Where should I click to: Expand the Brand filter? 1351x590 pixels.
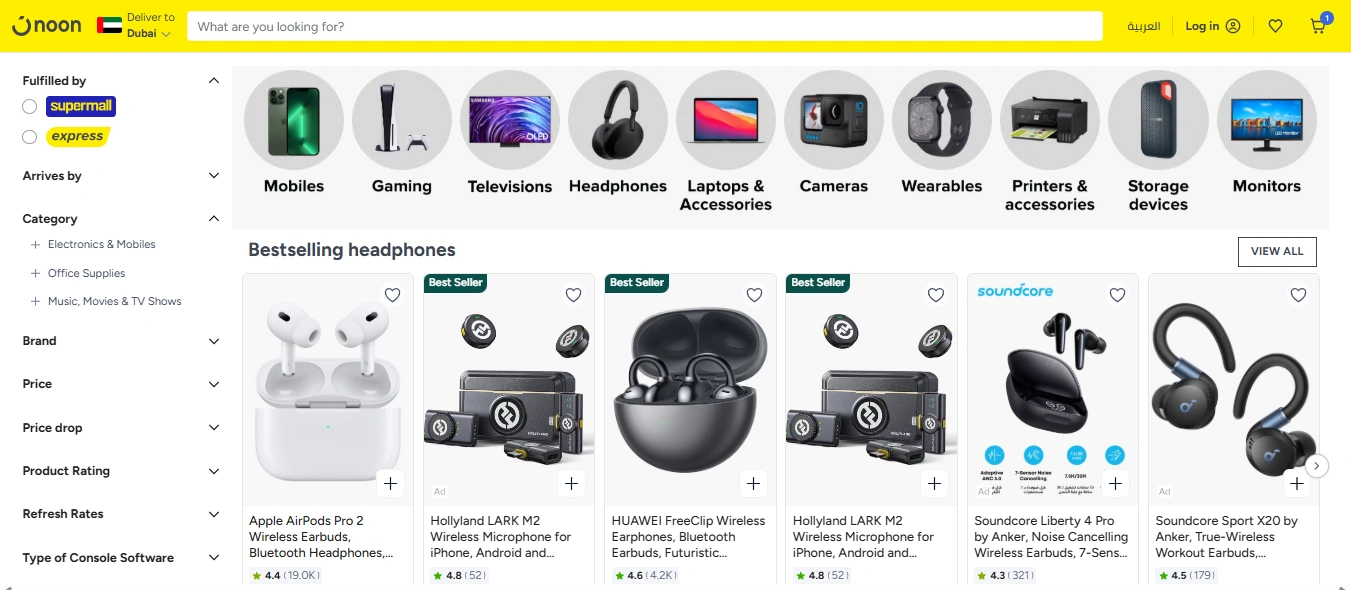[x=120, y=341]
